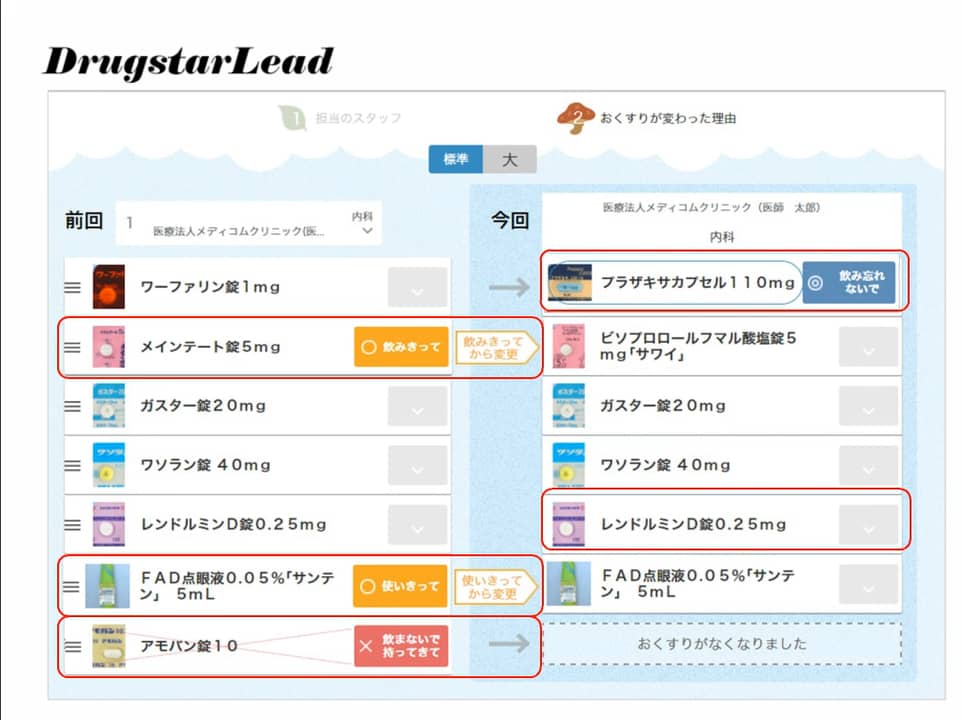
Task: Expand instruction dropdown for ワーファリン錠1mg
Action: pos(417,287)
